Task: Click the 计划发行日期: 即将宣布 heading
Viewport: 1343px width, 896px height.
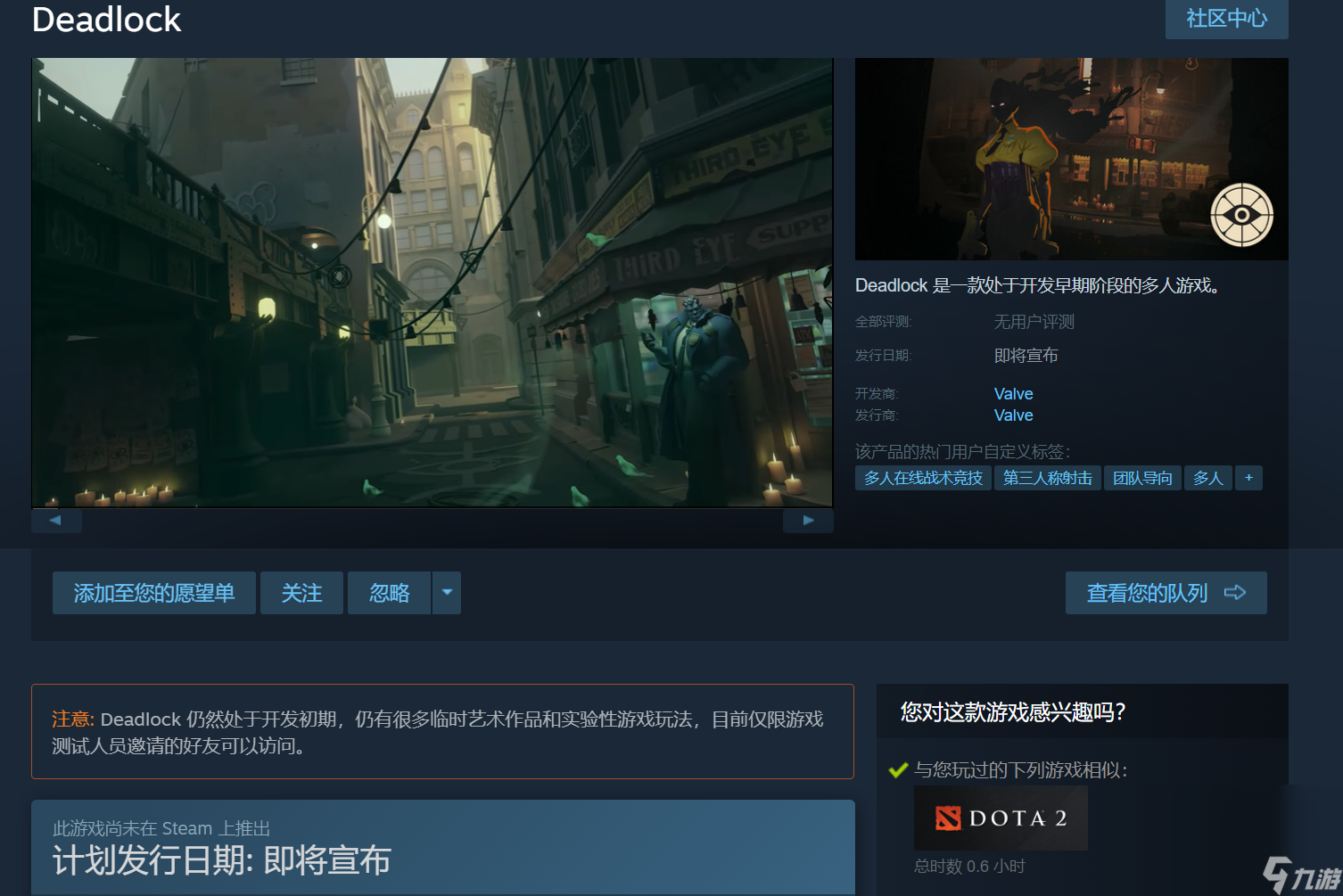Action: click(221, 860)
